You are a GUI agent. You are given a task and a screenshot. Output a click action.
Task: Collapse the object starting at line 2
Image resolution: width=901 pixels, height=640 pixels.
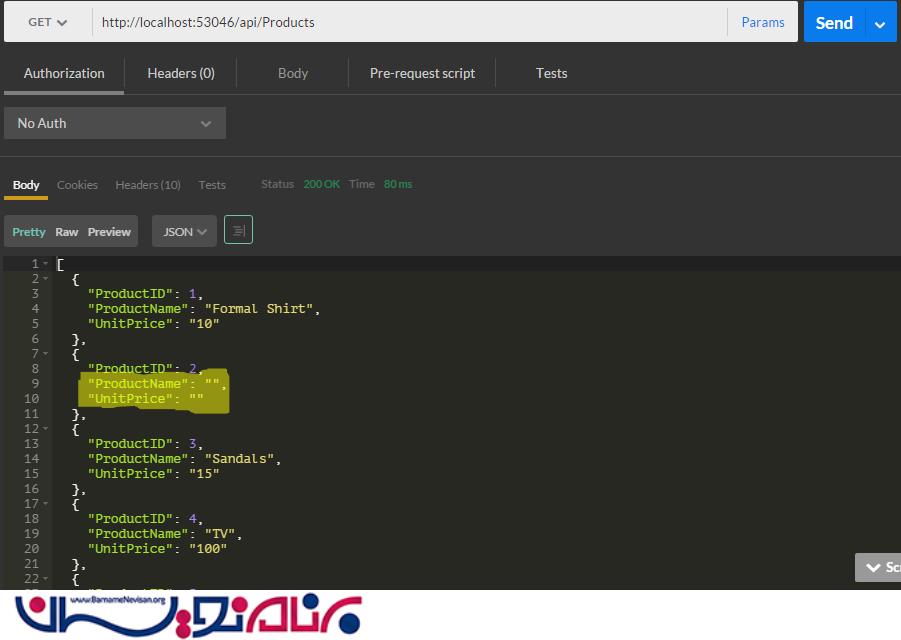click(45, 279)
